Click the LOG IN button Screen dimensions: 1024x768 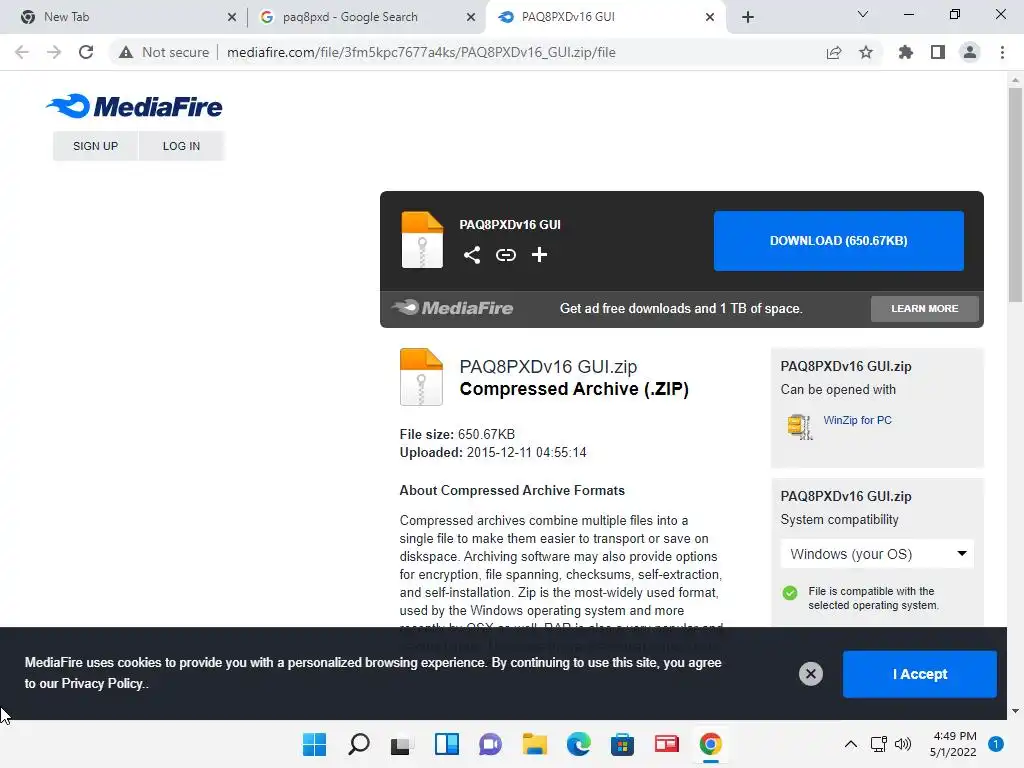[x=182, y=146]
